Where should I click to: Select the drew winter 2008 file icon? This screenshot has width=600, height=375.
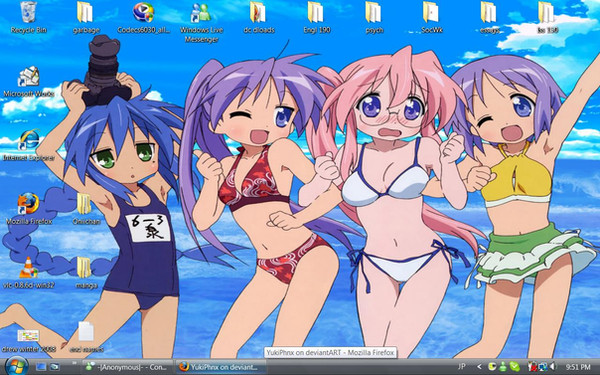point(29,341)
